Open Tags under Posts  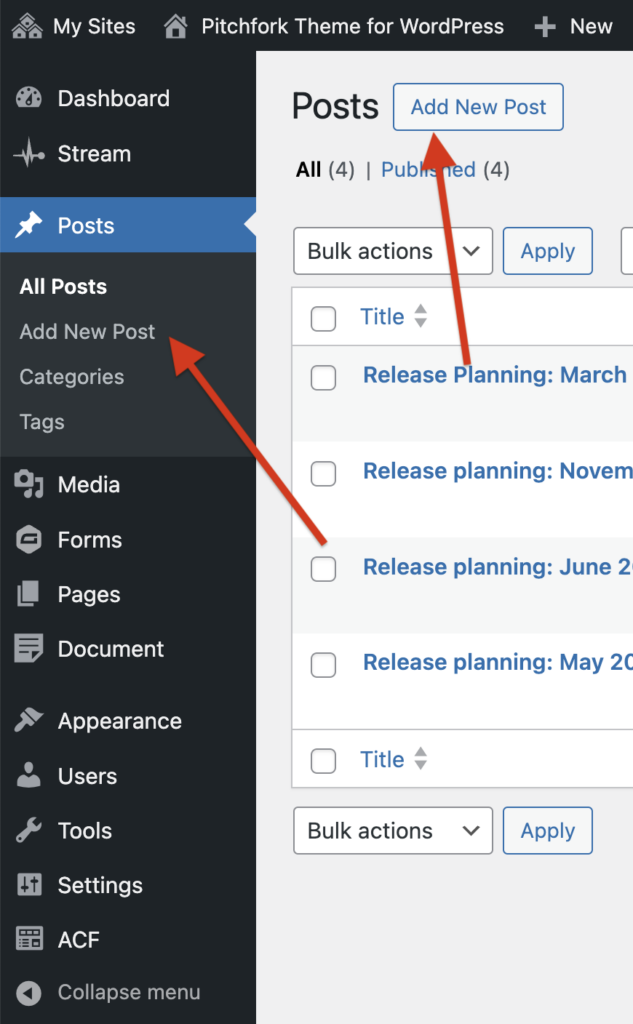[x=42, y=422]
